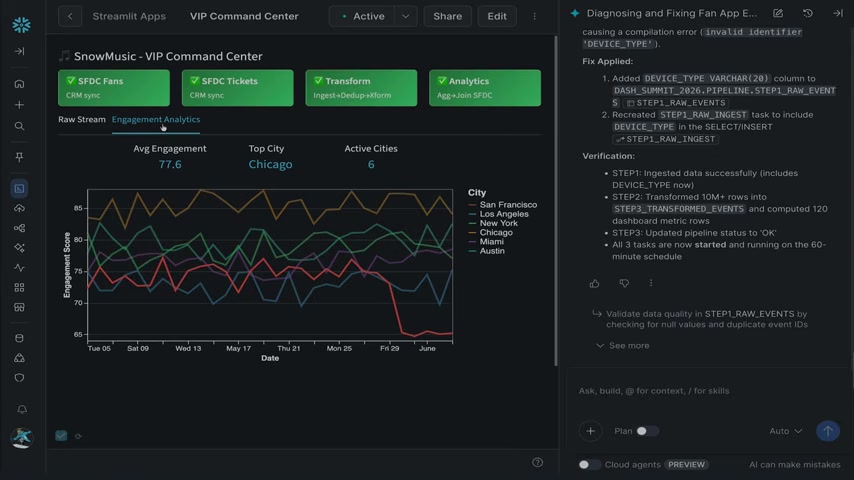This screenshot has width=854, height=480.
Task: Click the new chat compose icon
Action: click(778, 13)
